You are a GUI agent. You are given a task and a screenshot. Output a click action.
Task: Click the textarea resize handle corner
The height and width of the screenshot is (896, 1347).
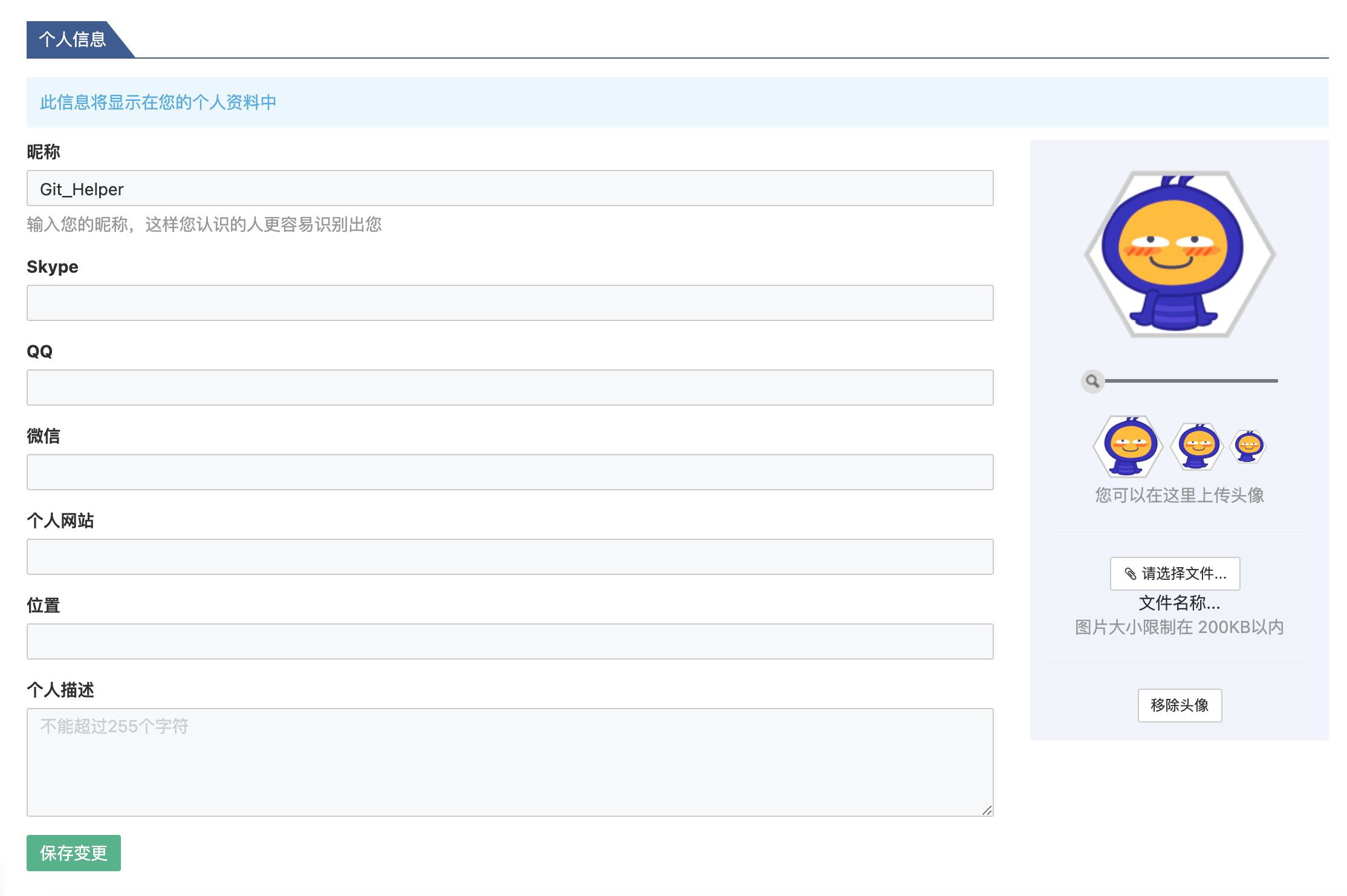987,810
